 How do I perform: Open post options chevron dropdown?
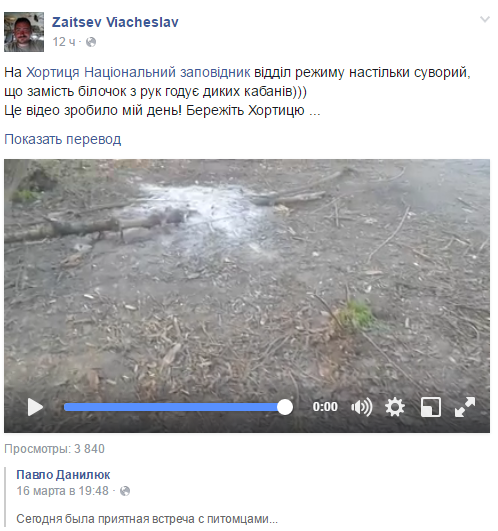pyautogui.click(x=485, y=19)
